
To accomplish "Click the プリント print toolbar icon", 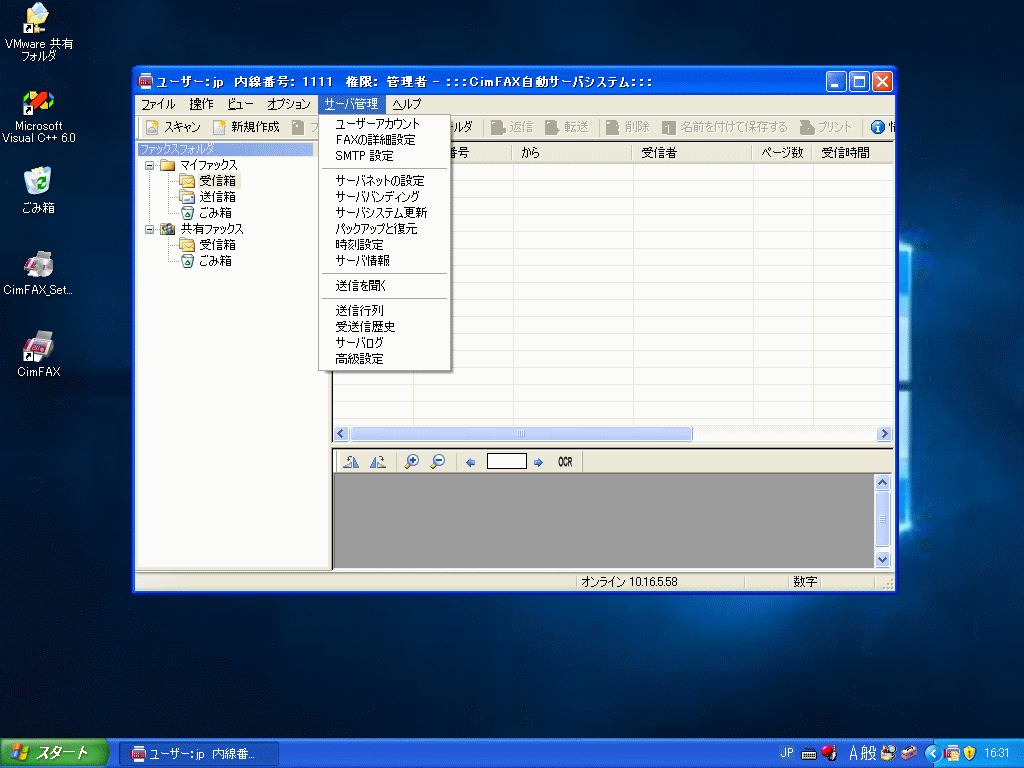I will pos(807,127).
